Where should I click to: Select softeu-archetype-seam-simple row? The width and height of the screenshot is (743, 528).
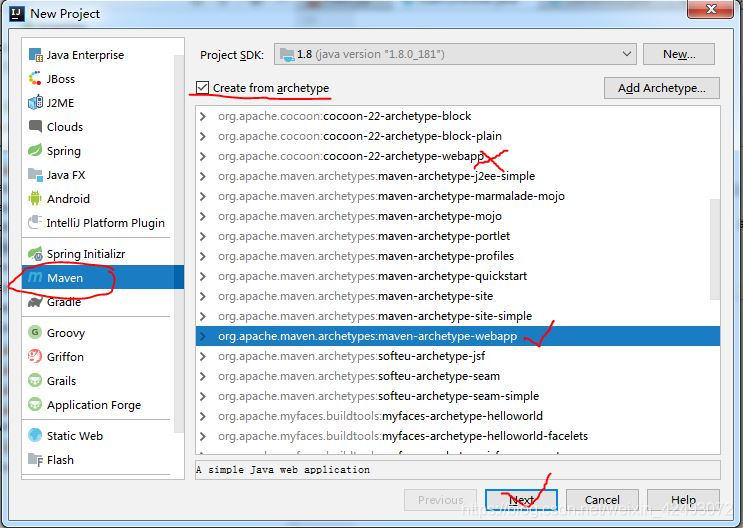(x=458, y=396)
